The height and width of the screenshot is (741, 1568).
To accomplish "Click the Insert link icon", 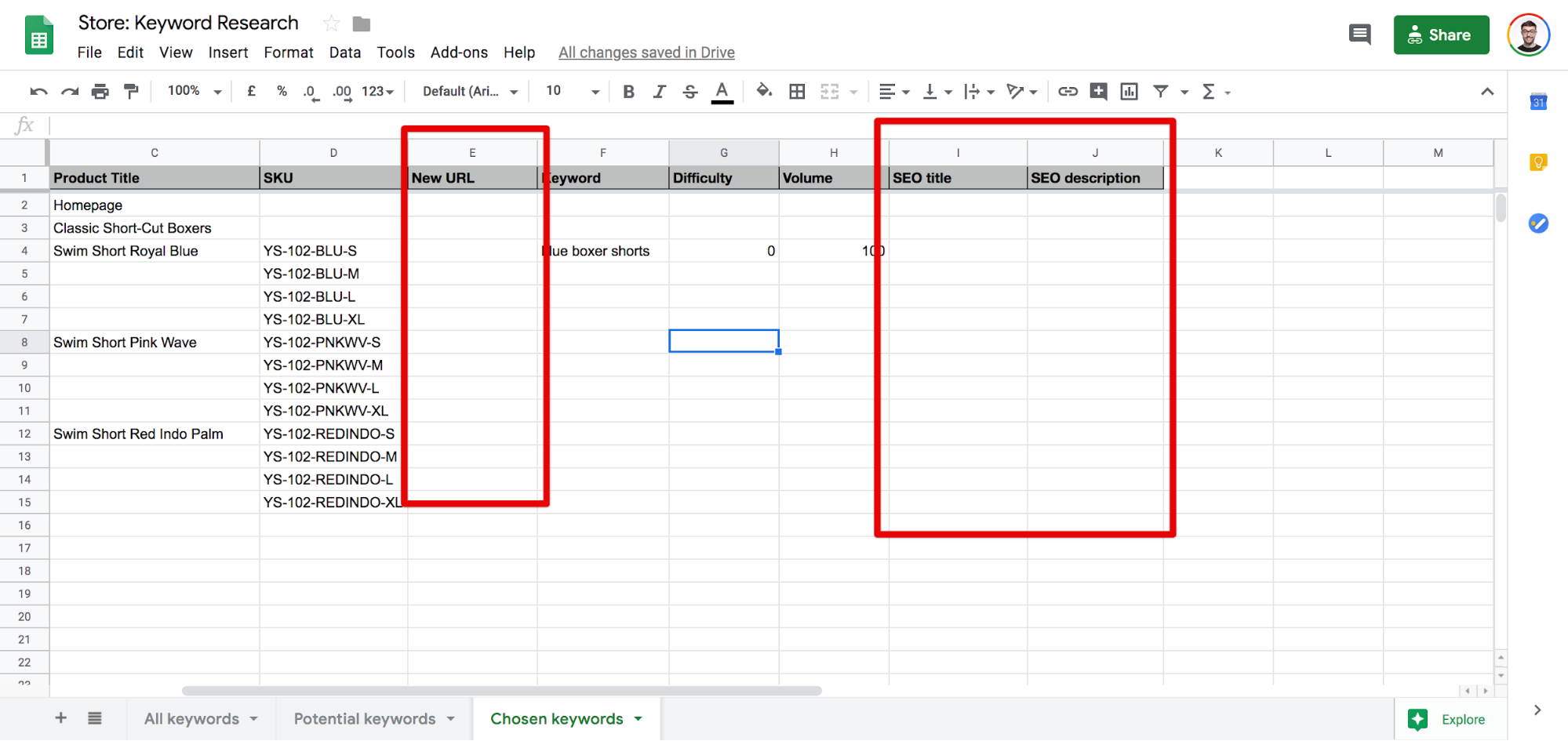I will click(1068, 92).
